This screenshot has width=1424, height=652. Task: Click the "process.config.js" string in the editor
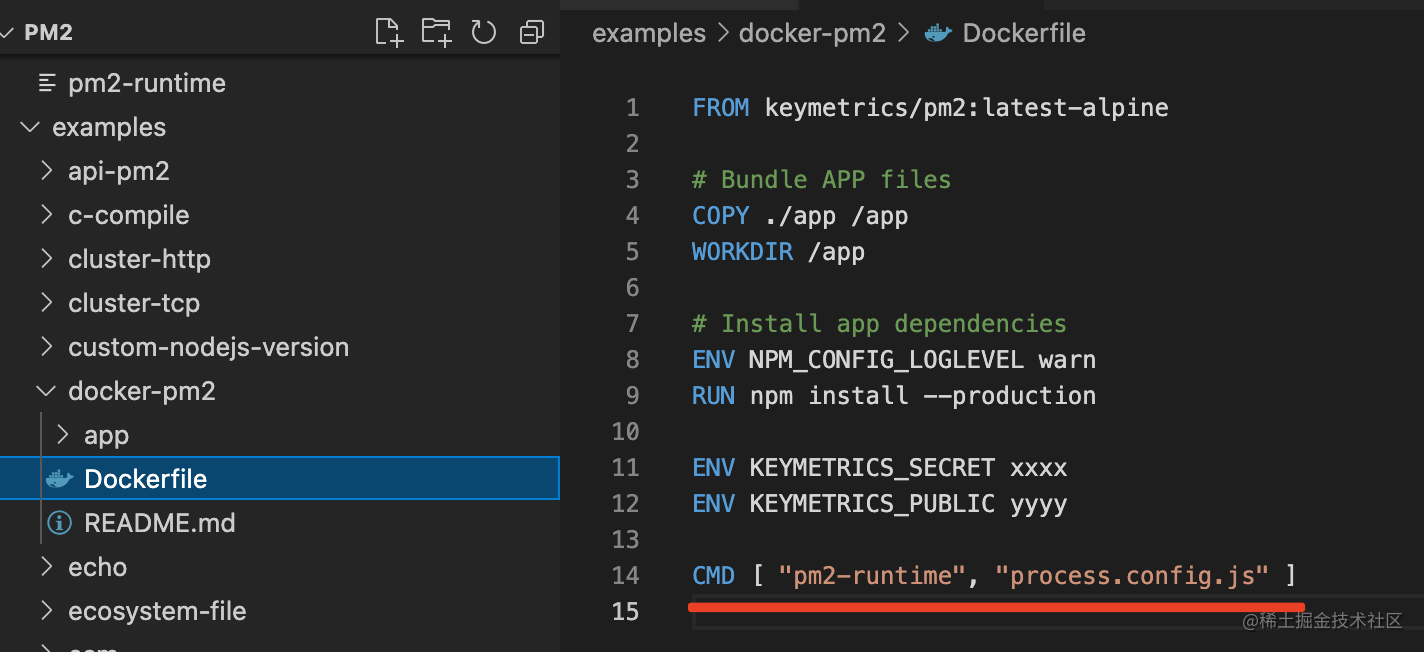click(x=1139, y=575)
